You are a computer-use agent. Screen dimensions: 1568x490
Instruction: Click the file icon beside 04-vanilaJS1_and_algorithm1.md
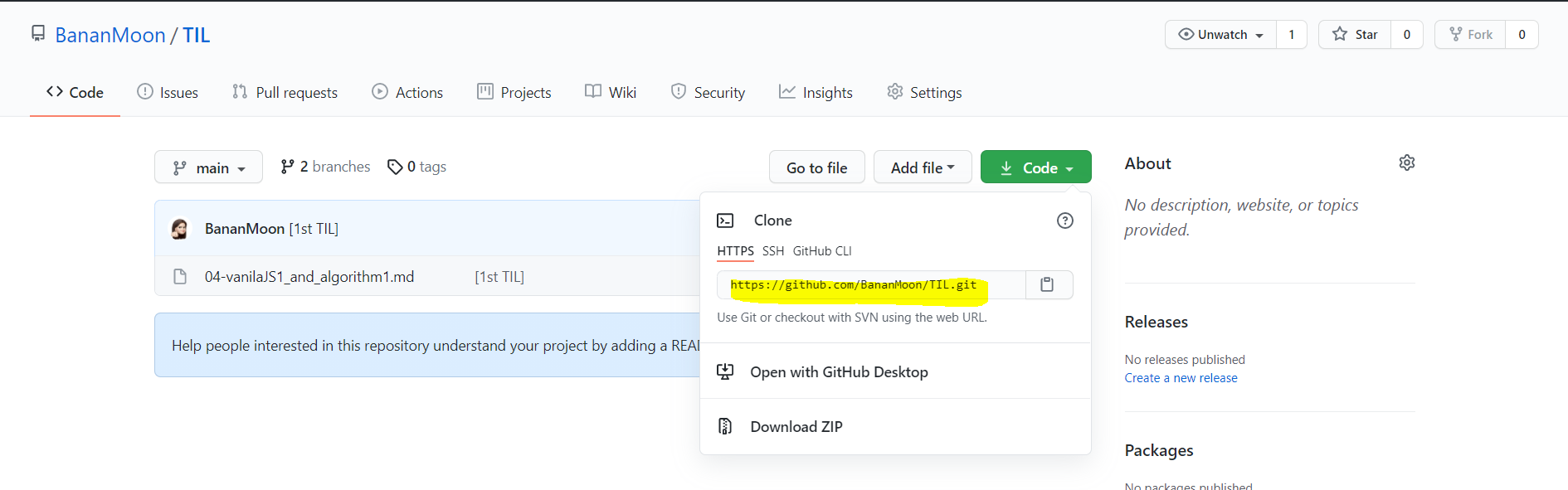click(180, 277)
